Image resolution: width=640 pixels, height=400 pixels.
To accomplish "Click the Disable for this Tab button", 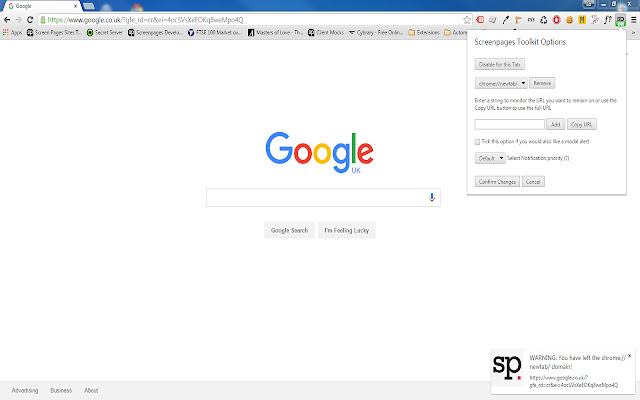I will click(499, 64).
